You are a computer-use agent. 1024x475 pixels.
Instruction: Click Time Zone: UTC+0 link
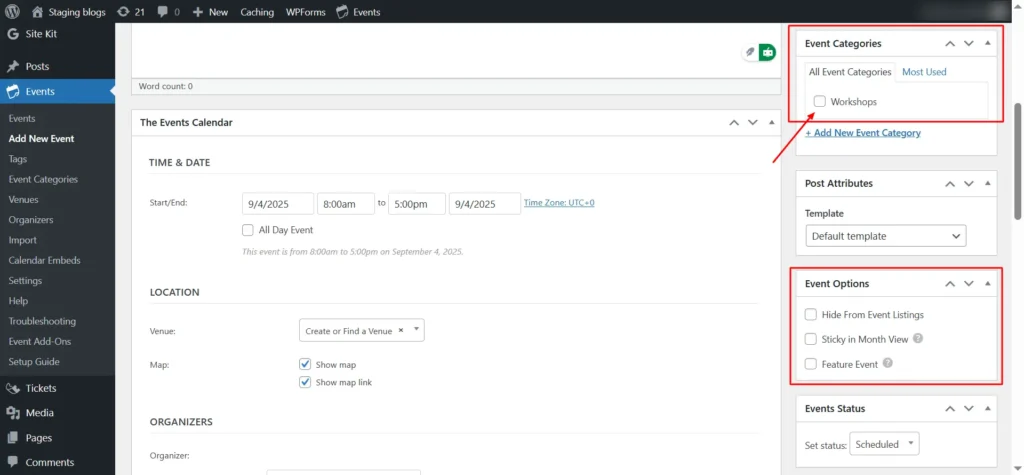(559, 203)
